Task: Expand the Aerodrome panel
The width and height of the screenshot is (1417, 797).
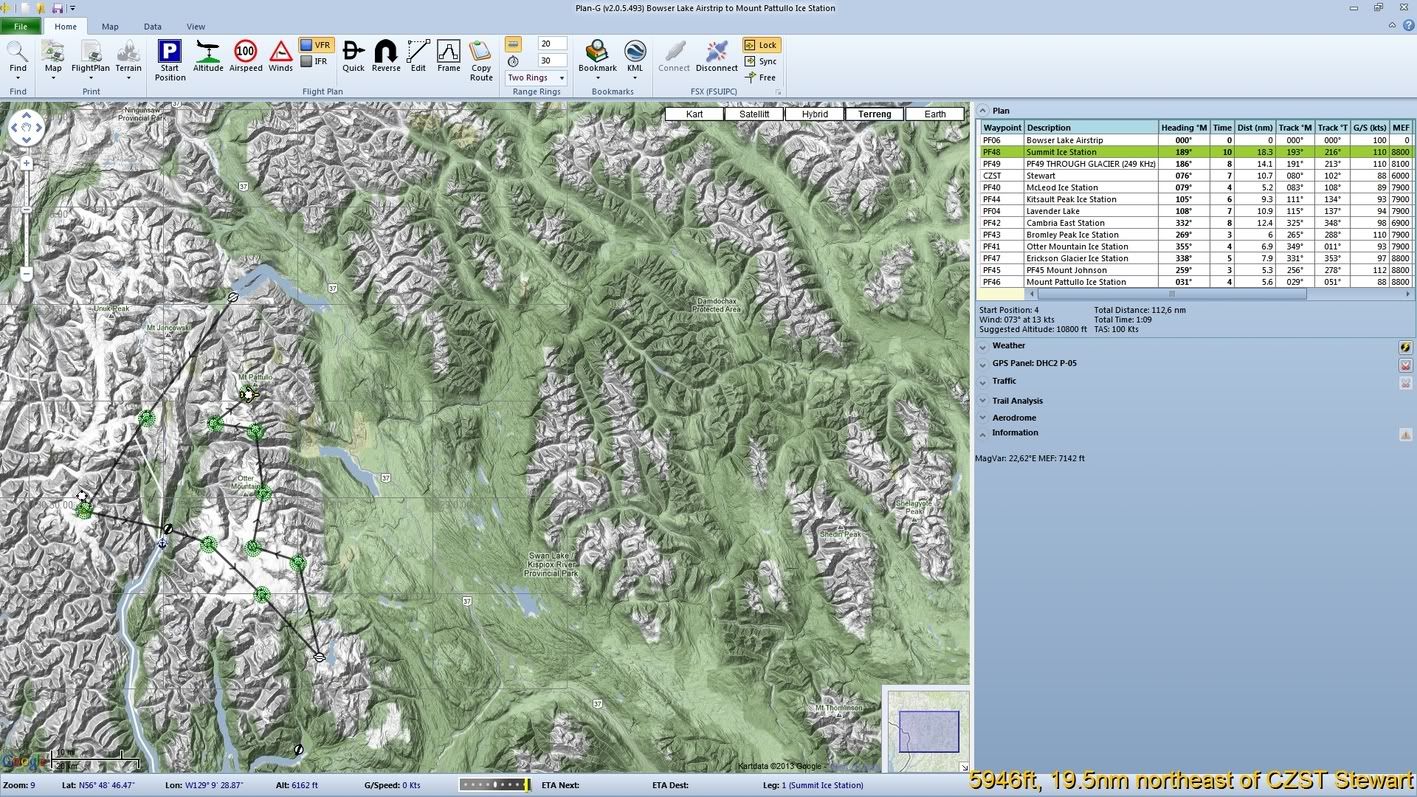Action: (x=982, y=418)
